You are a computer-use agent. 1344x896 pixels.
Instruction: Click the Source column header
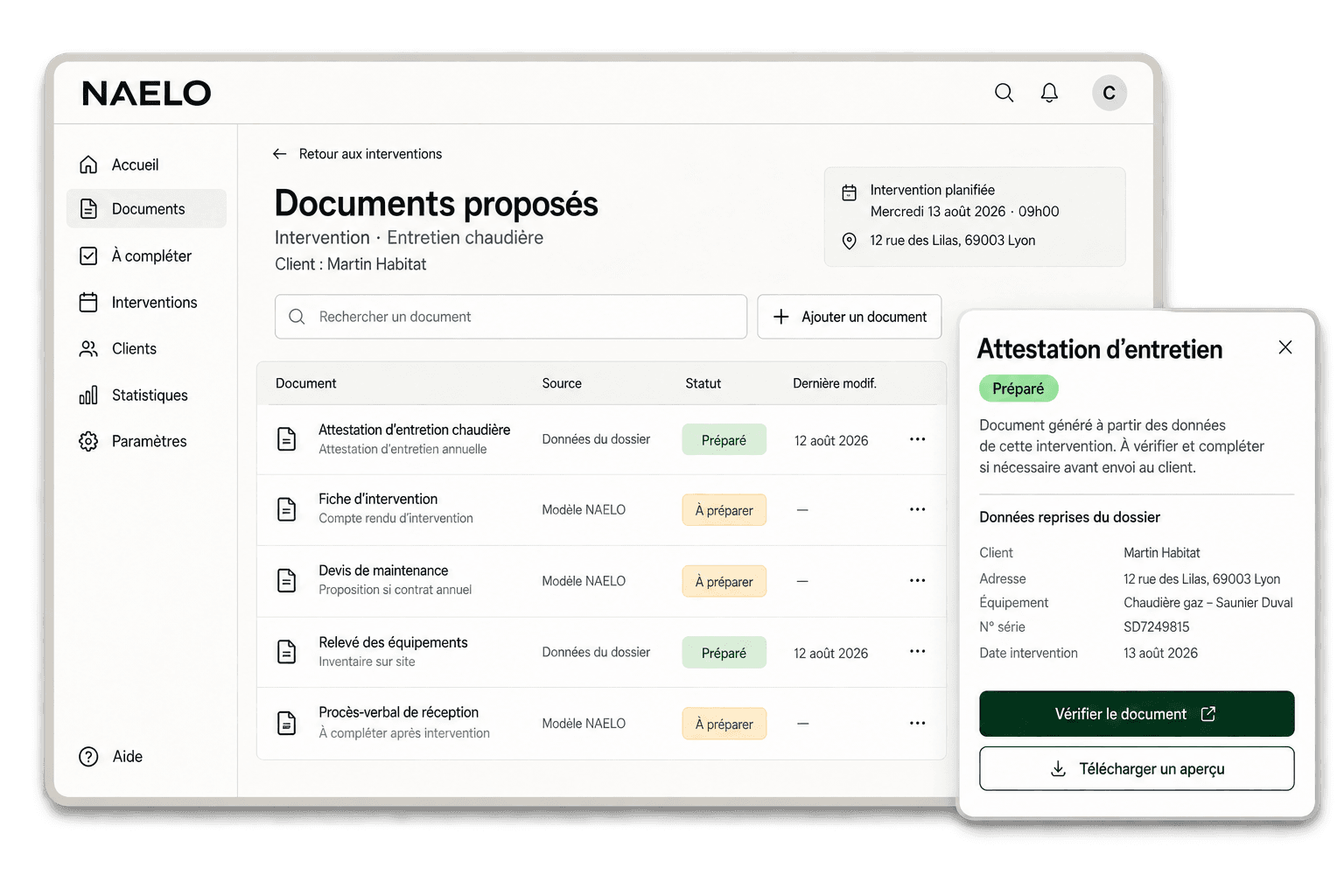[562, 383]
